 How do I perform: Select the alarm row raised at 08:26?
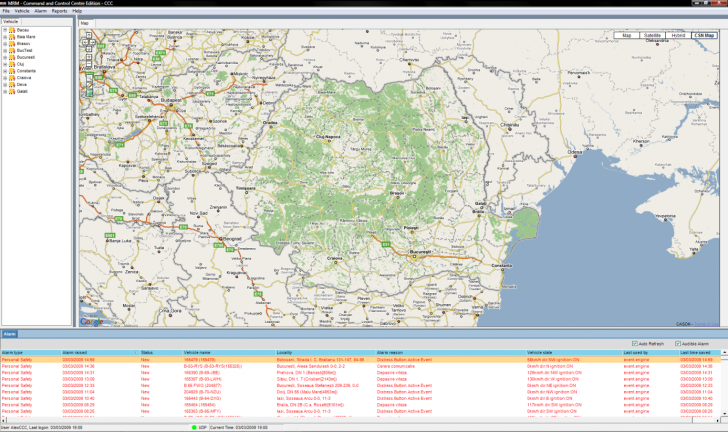tap(361, 411)
